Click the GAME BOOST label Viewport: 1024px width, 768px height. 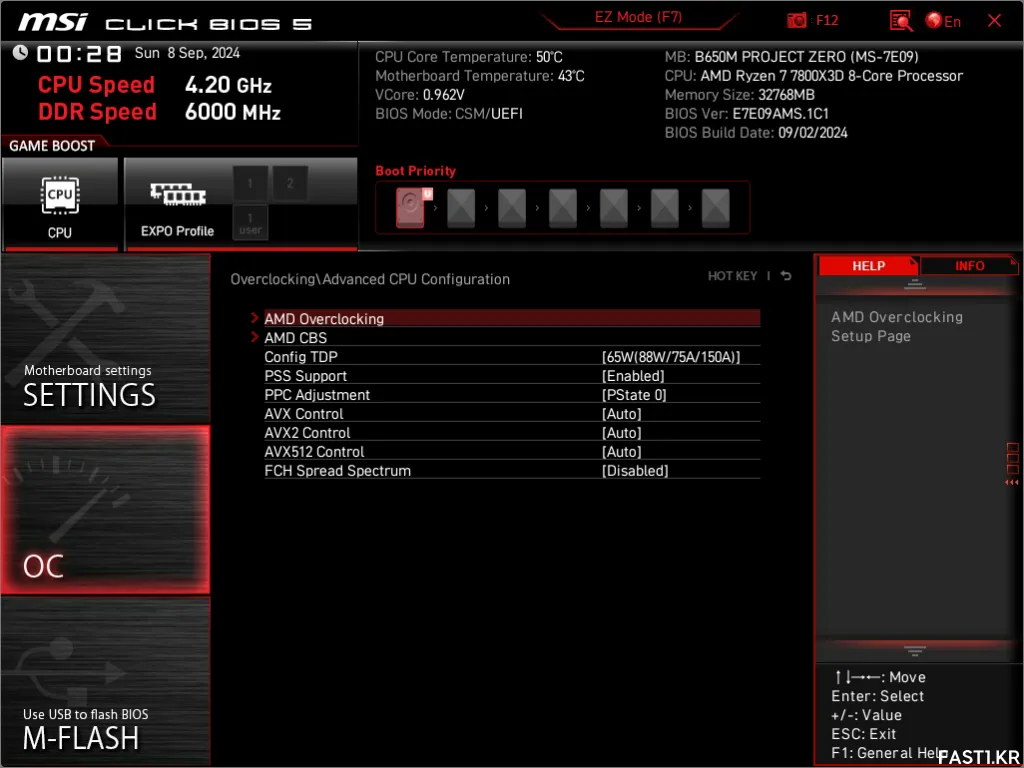pyautogui.click(x=52, y=146)
